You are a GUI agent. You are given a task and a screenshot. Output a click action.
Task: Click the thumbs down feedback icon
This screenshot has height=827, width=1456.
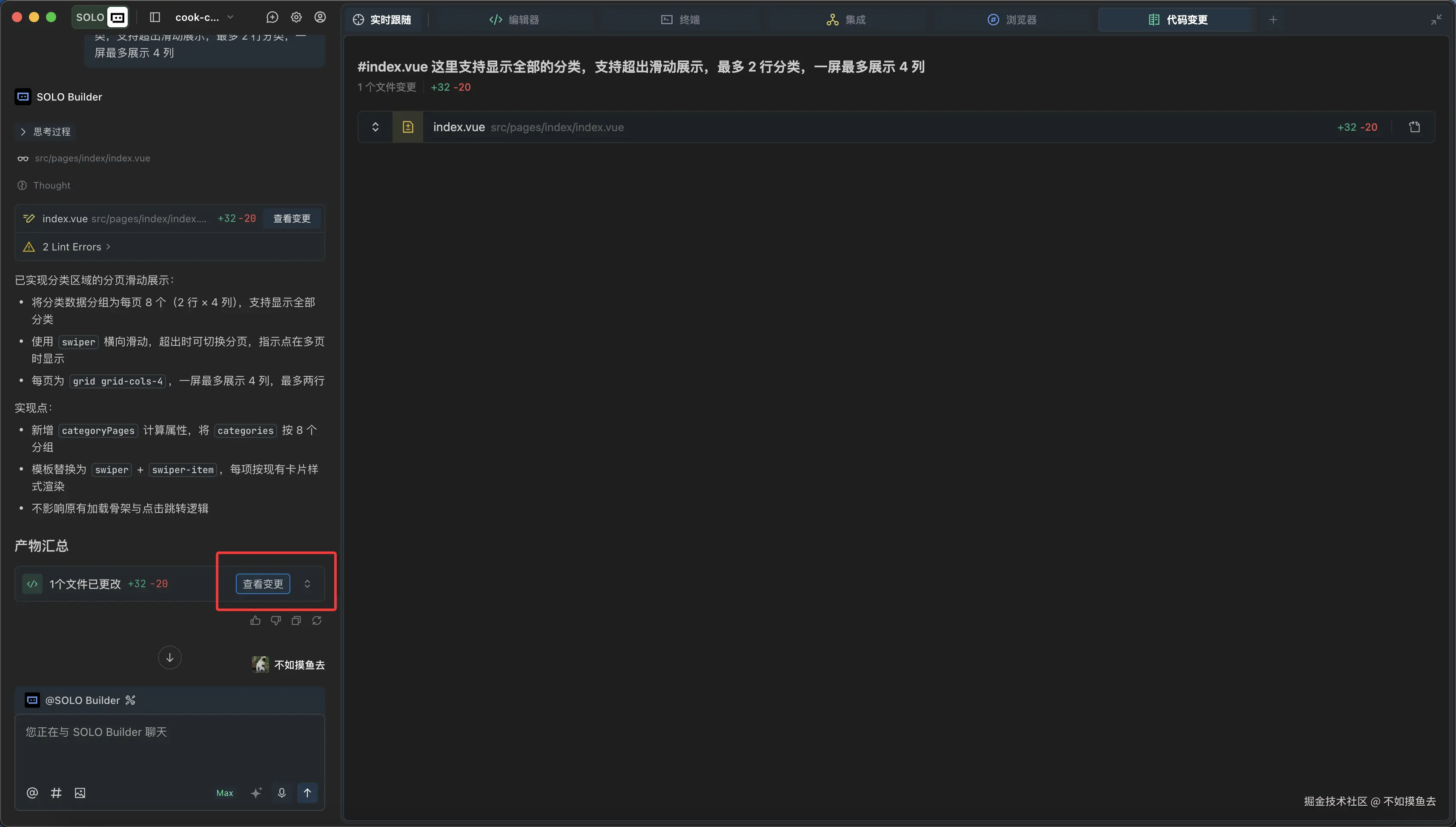276,620
